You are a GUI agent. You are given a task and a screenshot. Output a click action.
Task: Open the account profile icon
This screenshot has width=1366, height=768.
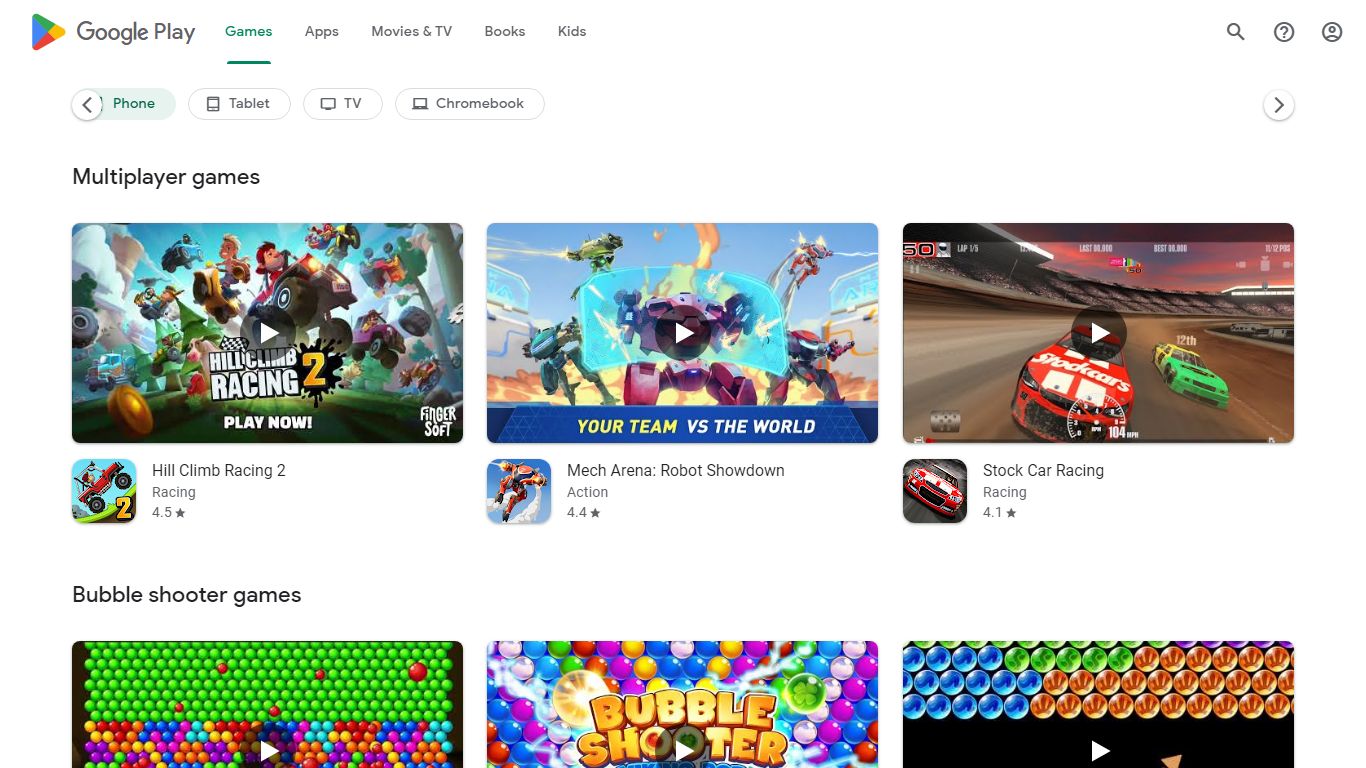(x=1332, y=32)
